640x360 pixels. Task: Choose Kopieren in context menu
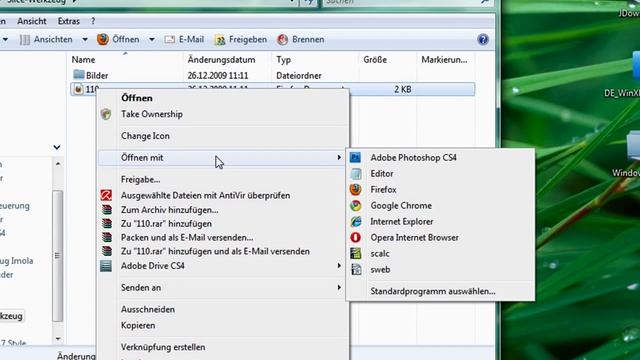click(138, 325)
